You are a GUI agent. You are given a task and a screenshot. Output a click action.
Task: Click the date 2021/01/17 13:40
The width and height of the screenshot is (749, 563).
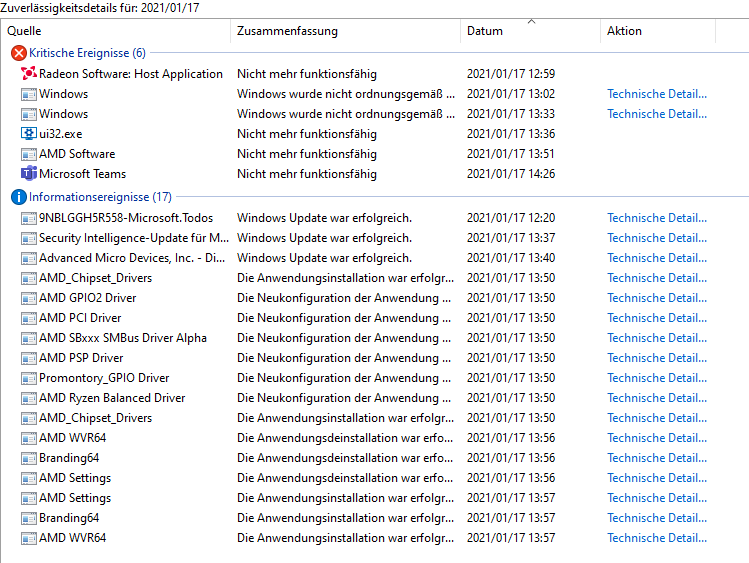(511, 258)
